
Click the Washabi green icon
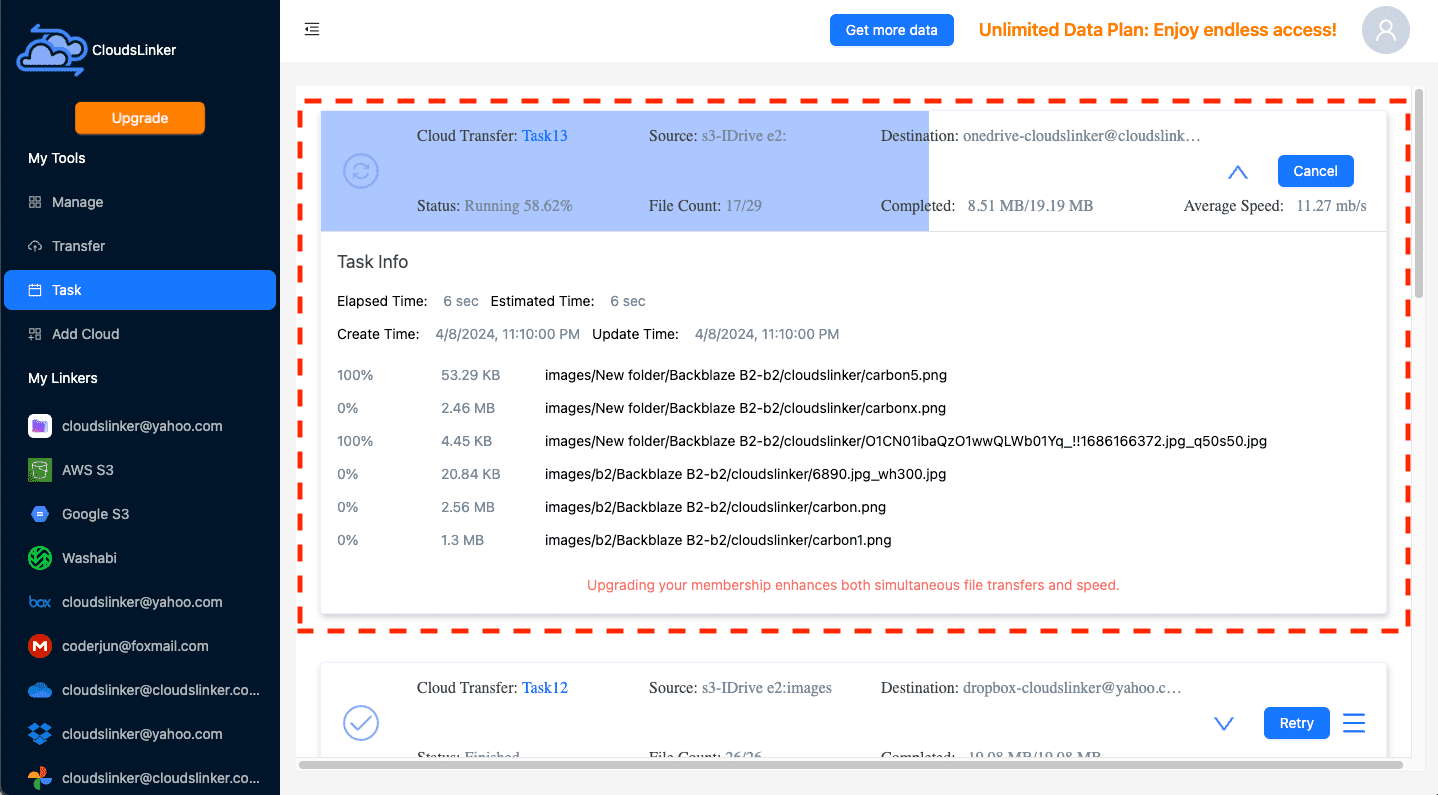point(40,558)
